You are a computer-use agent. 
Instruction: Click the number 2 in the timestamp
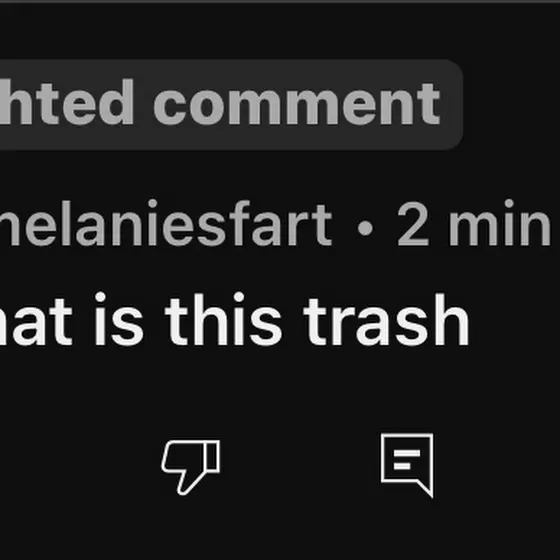pyautogui.click(x=413, y=224)
